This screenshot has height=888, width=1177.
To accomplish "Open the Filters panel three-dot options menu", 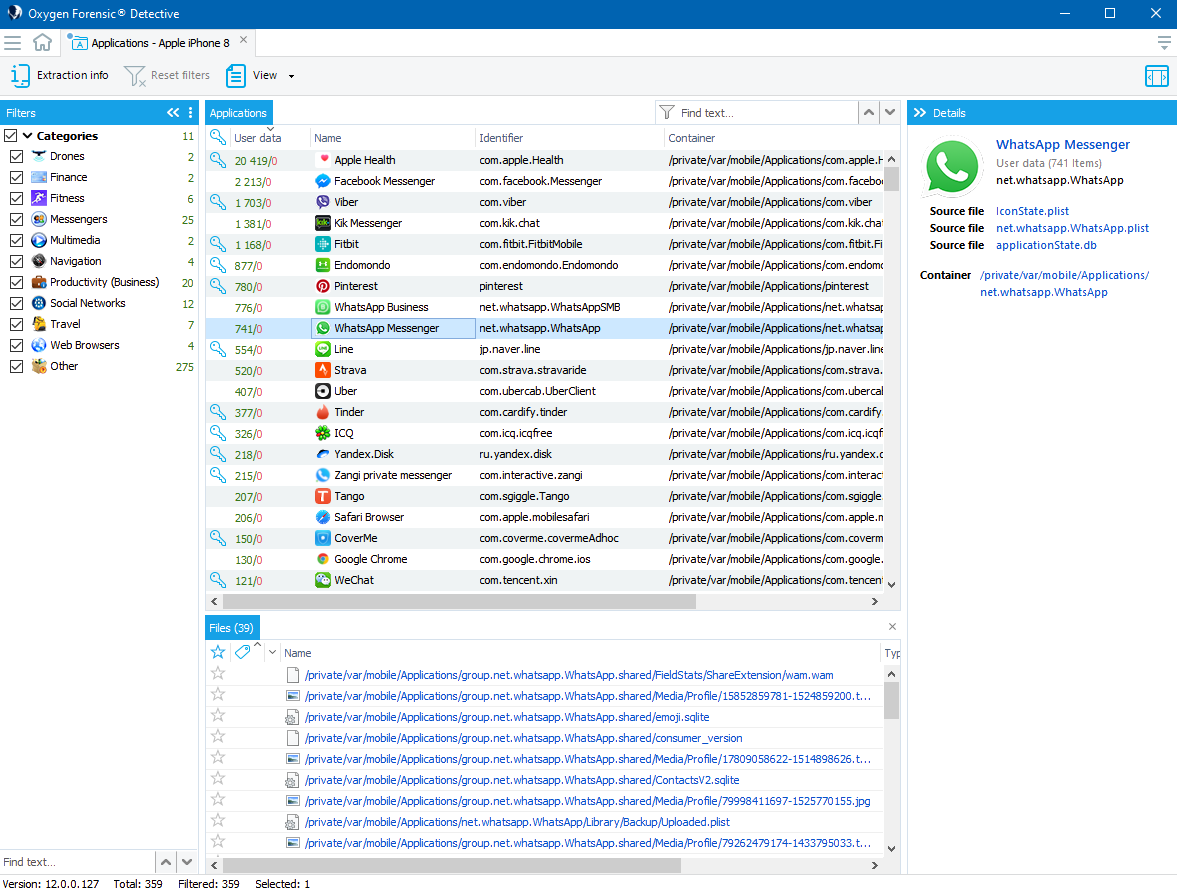I will (x=191, y=113).
